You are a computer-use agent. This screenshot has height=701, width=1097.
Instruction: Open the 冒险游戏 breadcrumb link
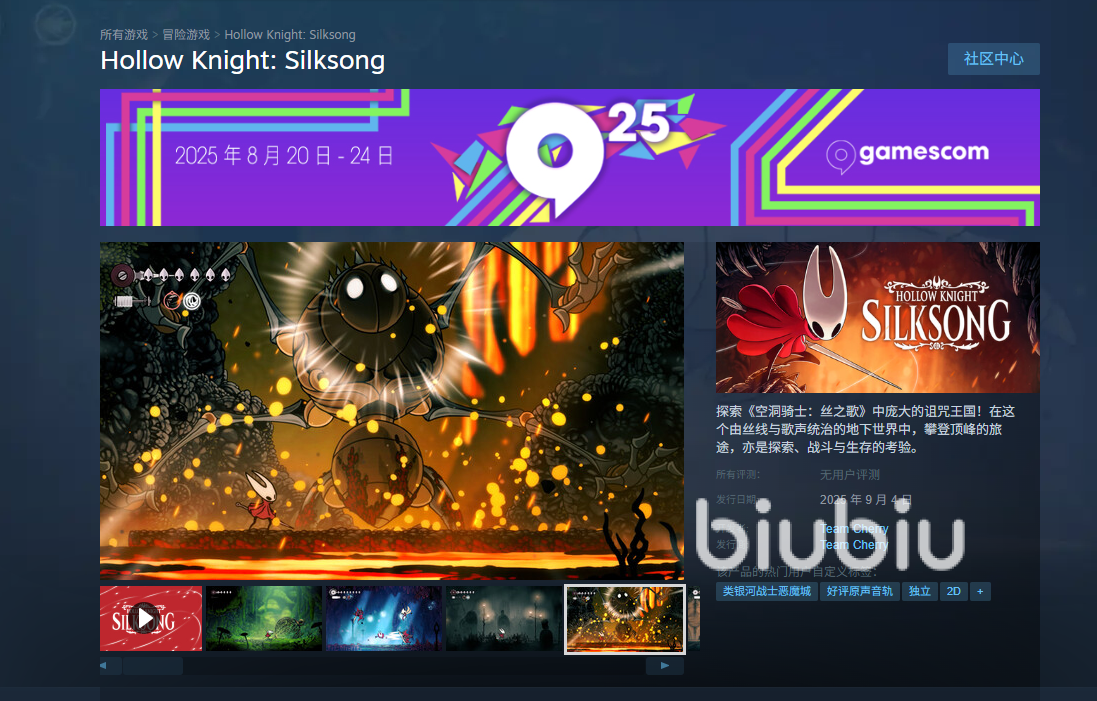(x=186, y=34)
